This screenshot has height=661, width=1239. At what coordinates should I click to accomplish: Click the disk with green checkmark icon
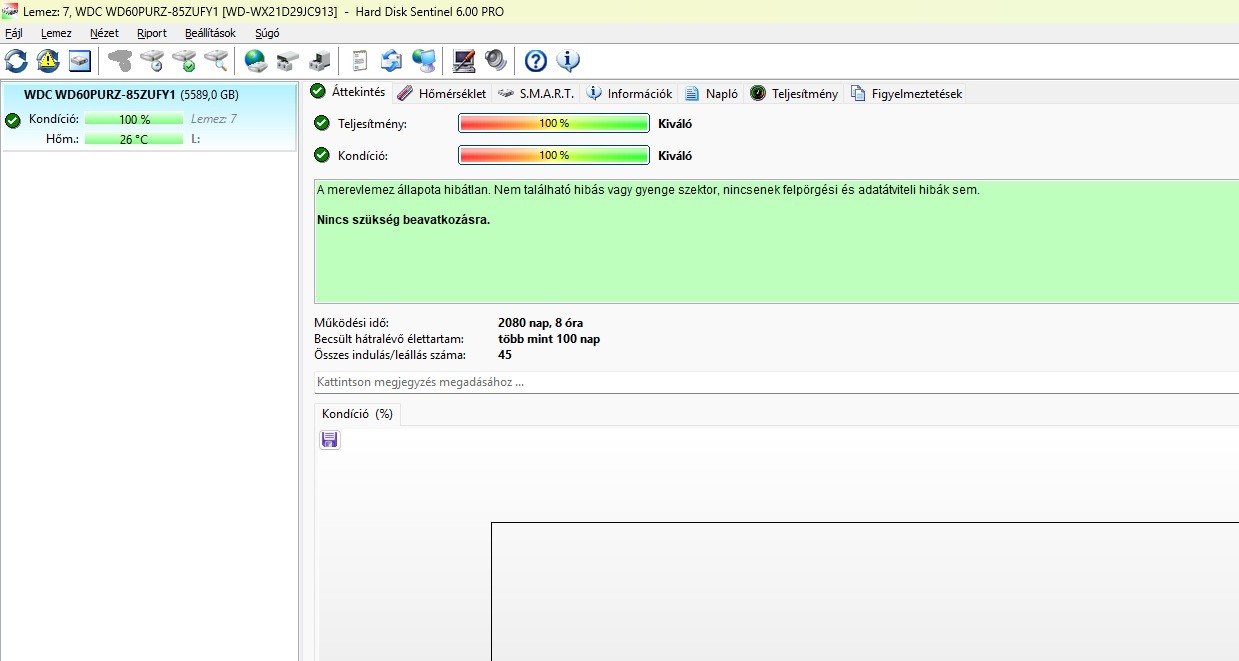click(x=185, y=61)
